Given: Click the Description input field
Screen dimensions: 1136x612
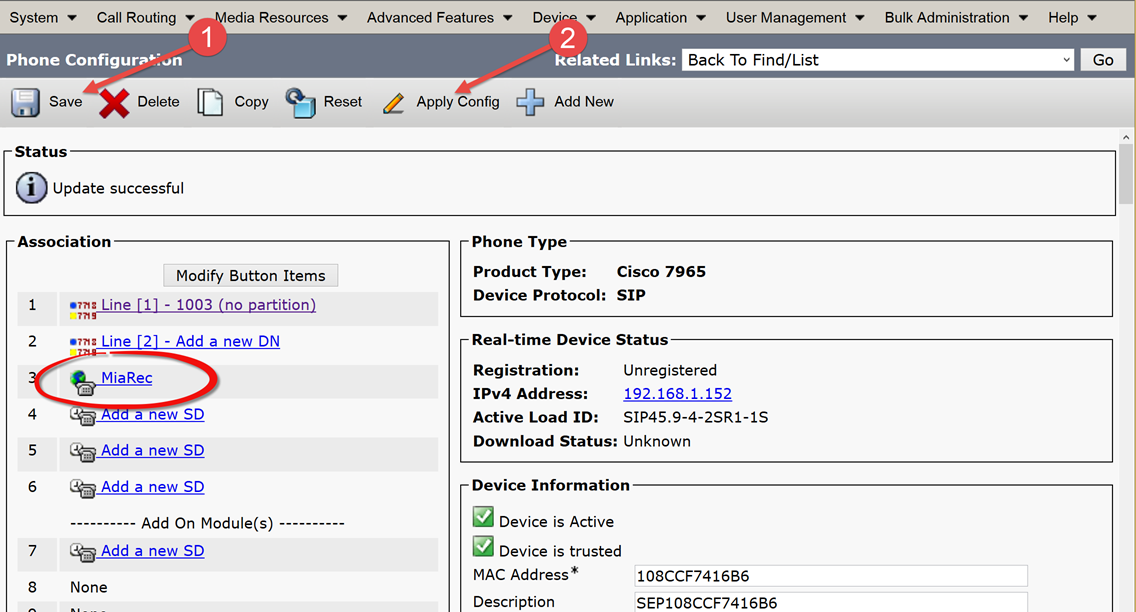Looking at the screenshot, I should [830, 603].
